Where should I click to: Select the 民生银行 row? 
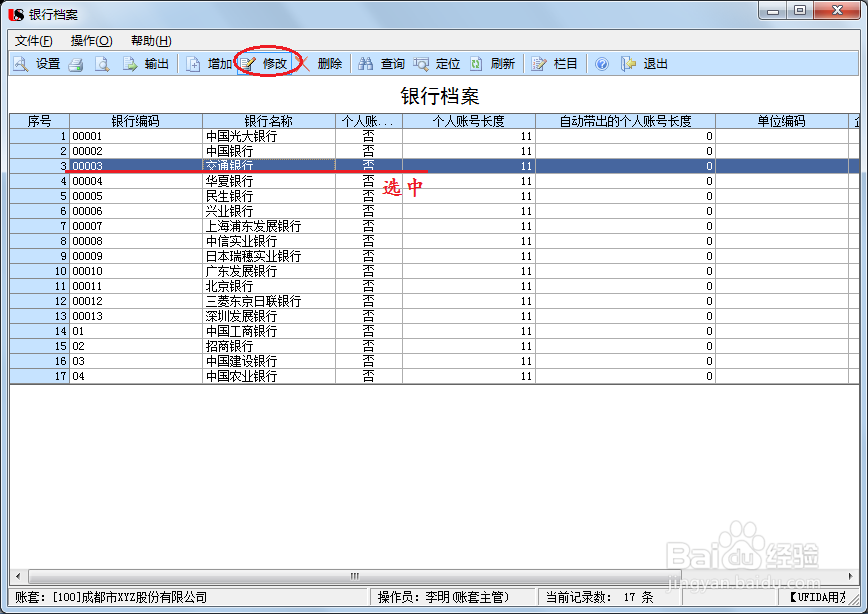pyautogui.click(x=435, y=196)
